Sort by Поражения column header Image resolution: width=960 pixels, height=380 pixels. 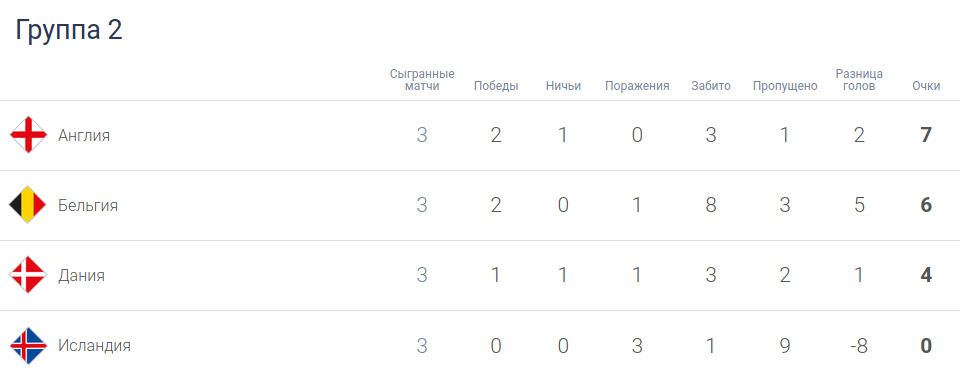pyautogui.click(x=637, y=86)
